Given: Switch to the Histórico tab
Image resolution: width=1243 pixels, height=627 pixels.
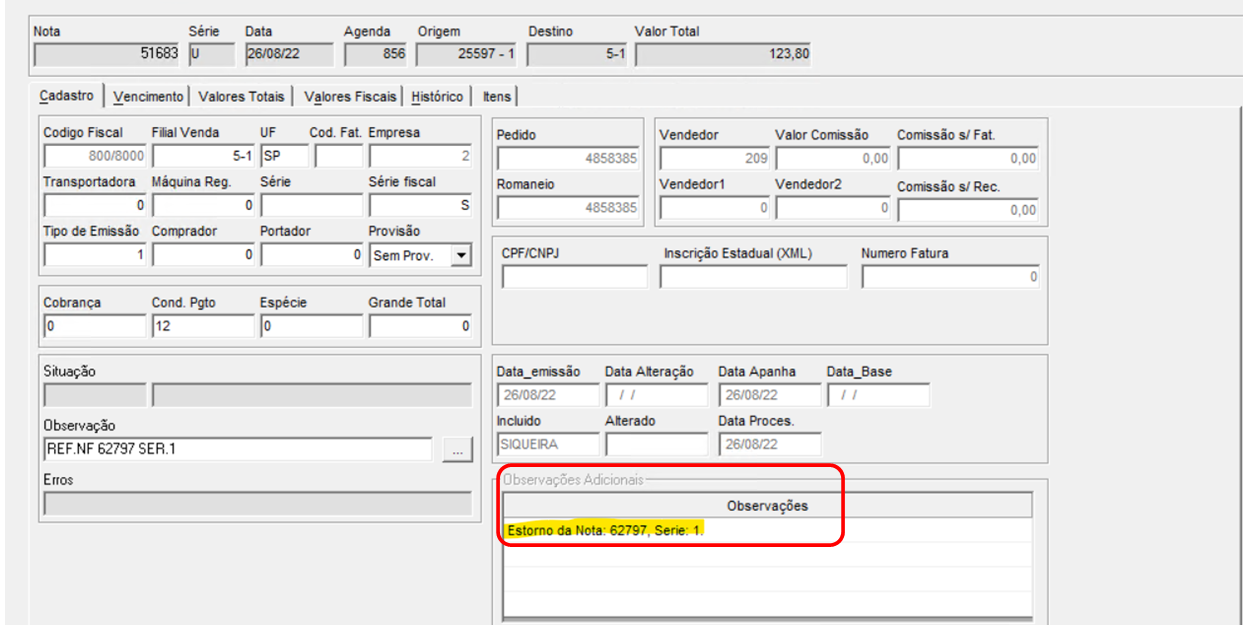Looking at the screenshot, I should click(437, 97).
